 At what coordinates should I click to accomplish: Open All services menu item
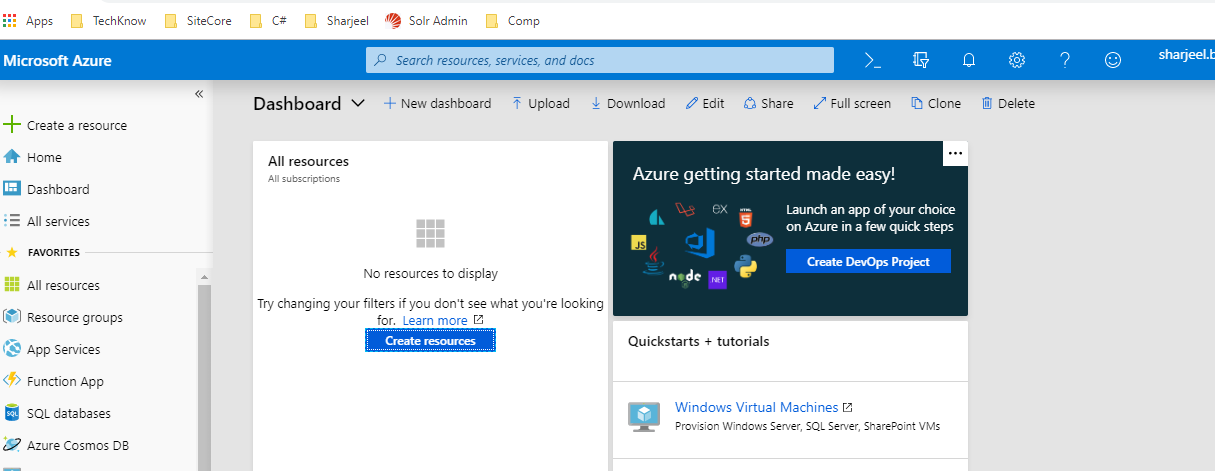click(x=58, y=221)
